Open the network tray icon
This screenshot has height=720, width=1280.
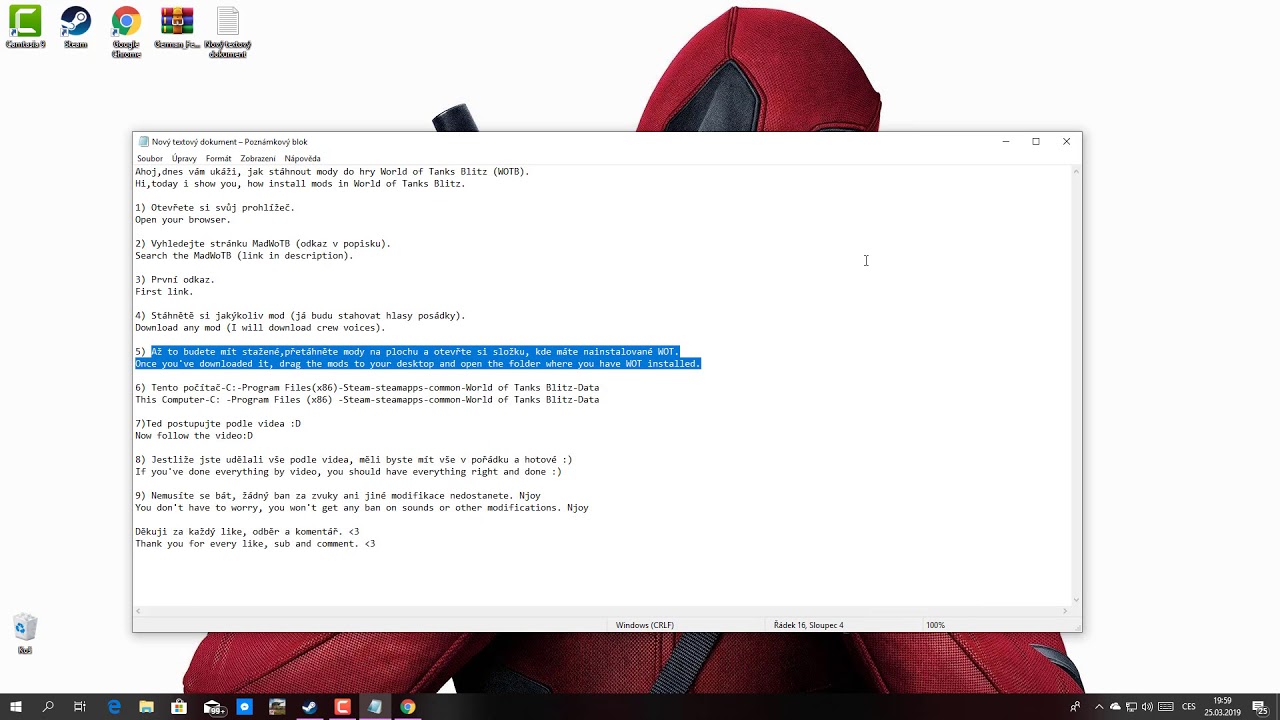(x=1132, y=707)
